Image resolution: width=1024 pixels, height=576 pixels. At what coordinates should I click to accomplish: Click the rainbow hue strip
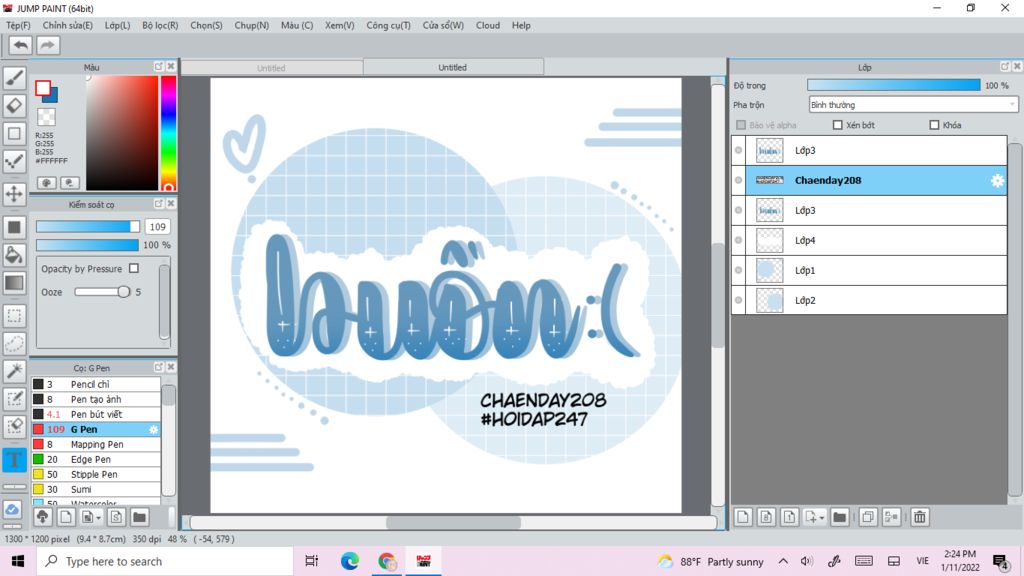click(x=168, y=133)
